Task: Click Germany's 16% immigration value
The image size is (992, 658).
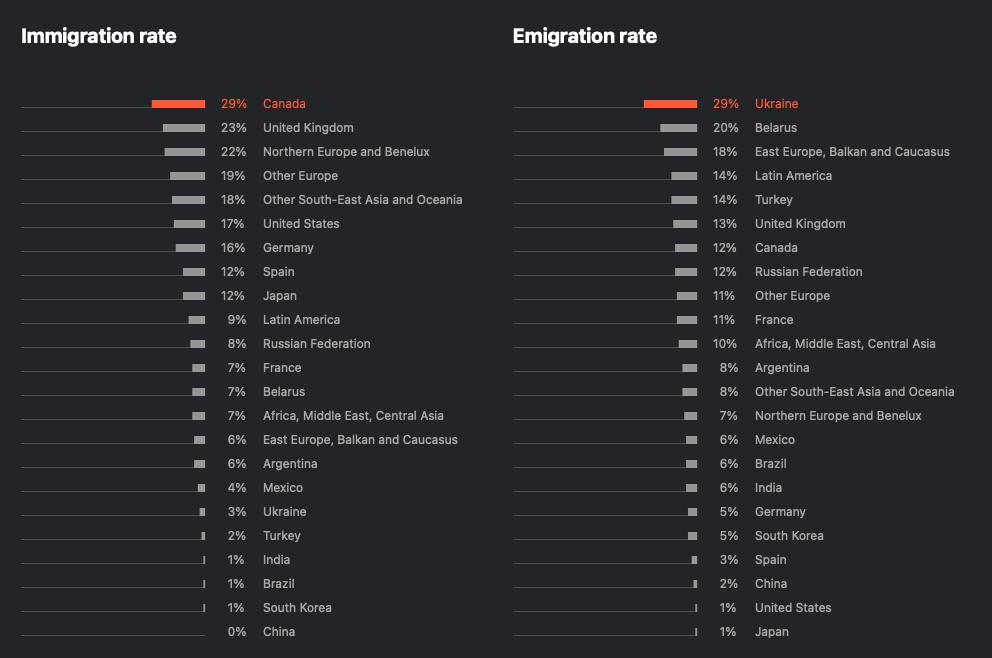Action: pos(233,248)
